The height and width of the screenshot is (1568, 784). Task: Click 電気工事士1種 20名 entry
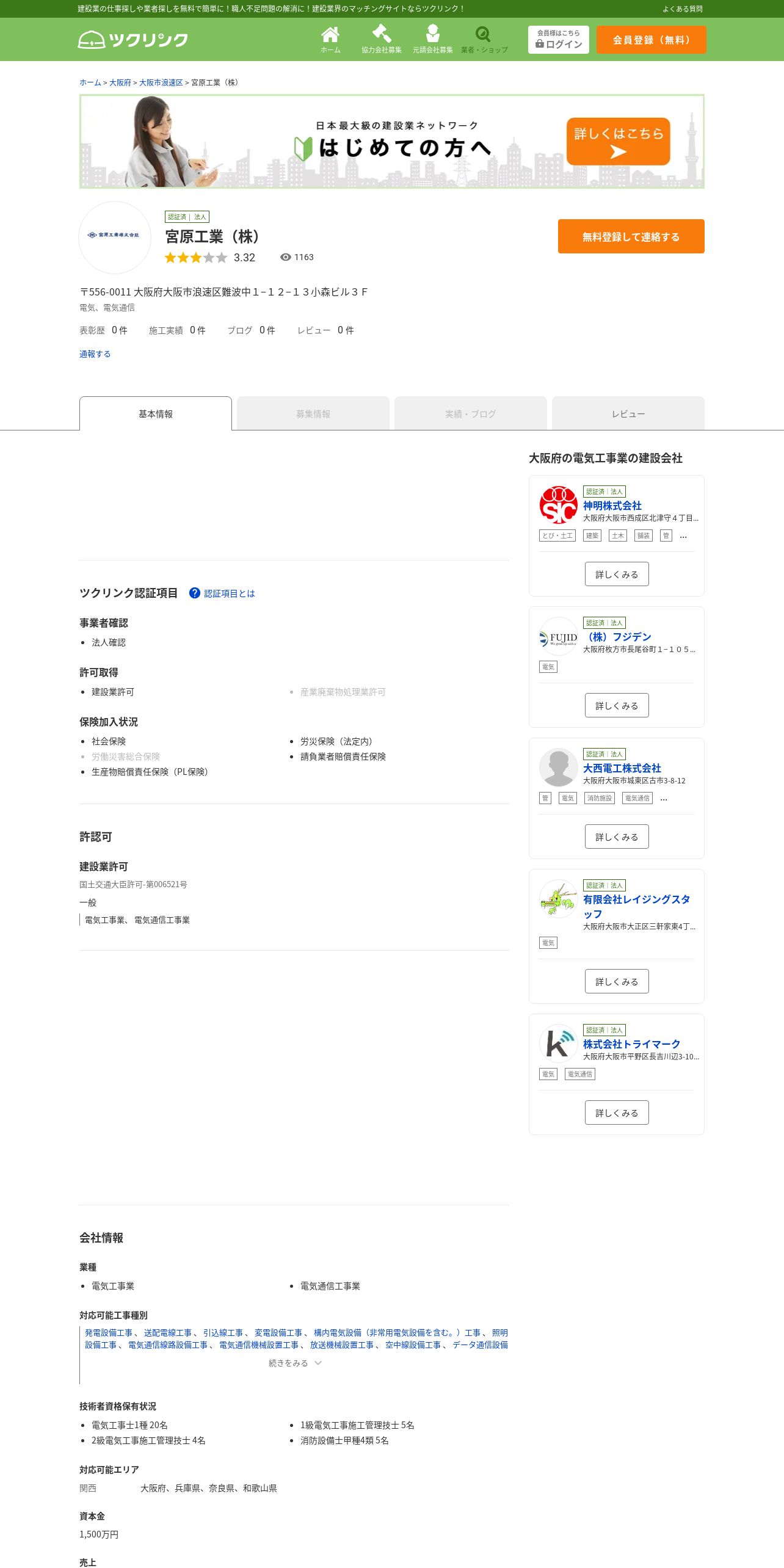pyautogui.click(x=129, y=1425)
